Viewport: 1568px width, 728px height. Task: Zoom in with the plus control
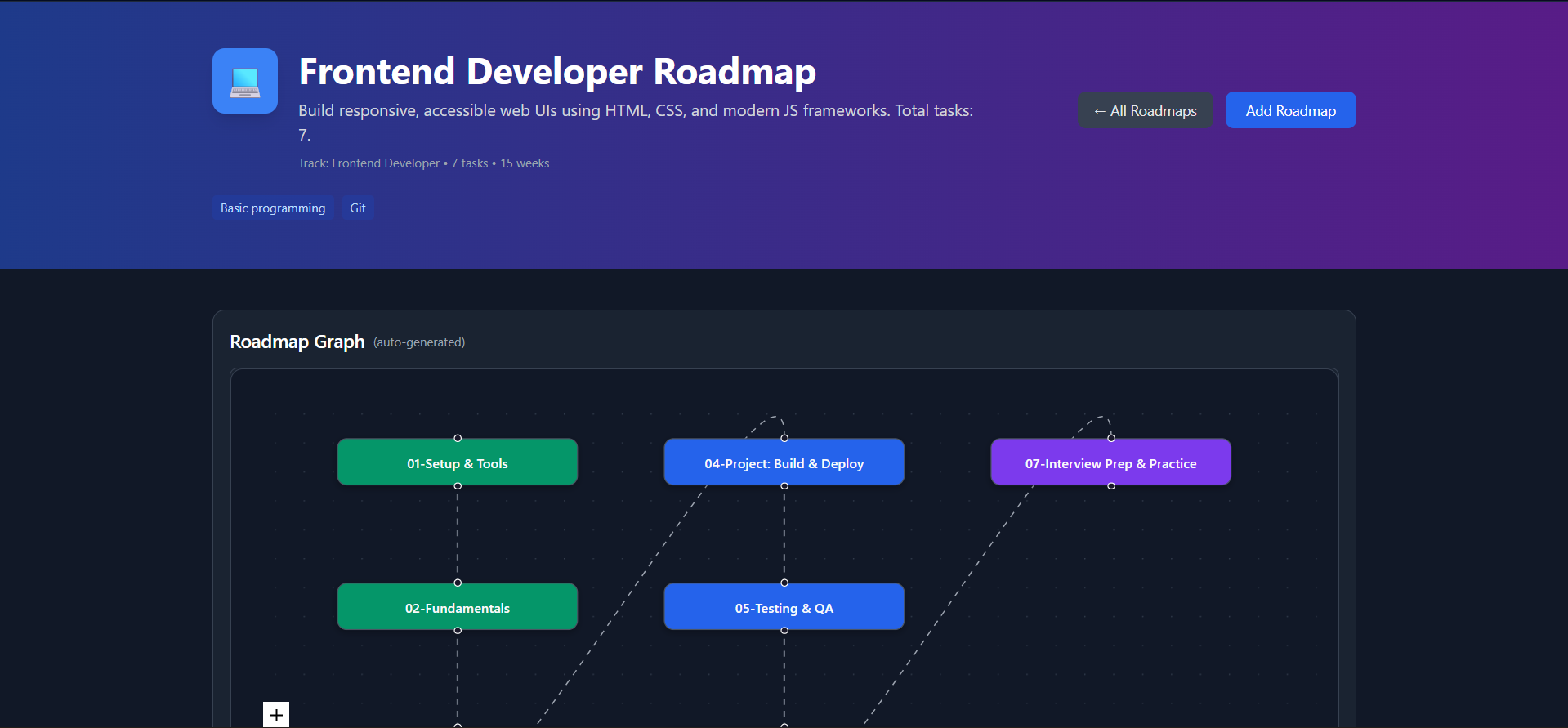[x=276, y=715]
